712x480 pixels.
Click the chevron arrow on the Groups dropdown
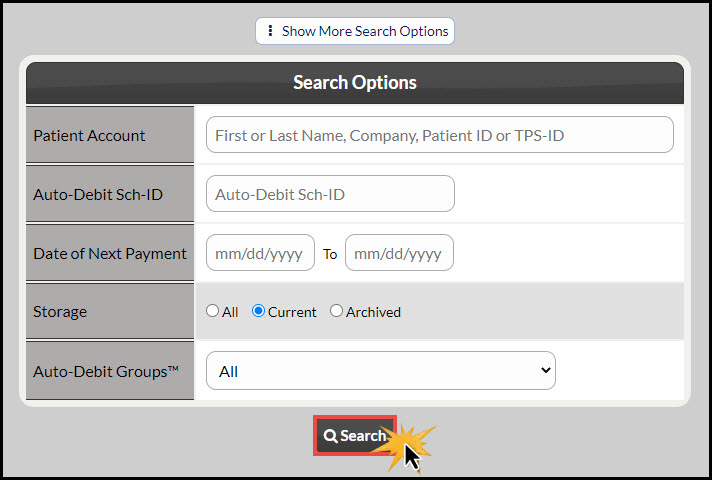point(546,371)
